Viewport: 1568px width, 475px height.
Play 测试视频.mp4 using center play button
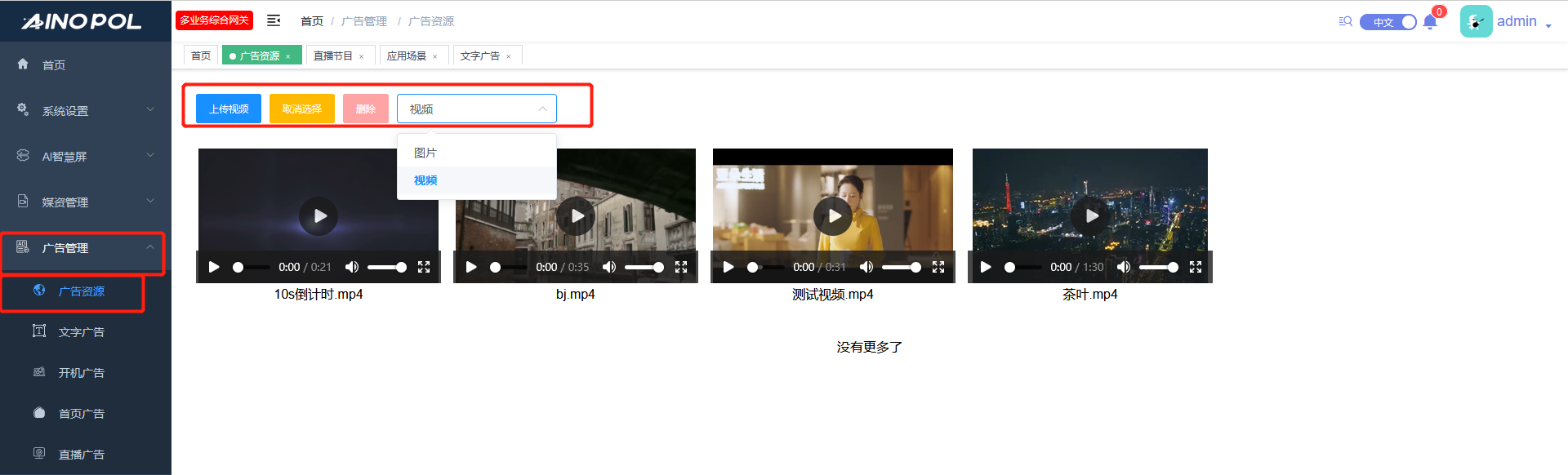[x=833, y=215]
